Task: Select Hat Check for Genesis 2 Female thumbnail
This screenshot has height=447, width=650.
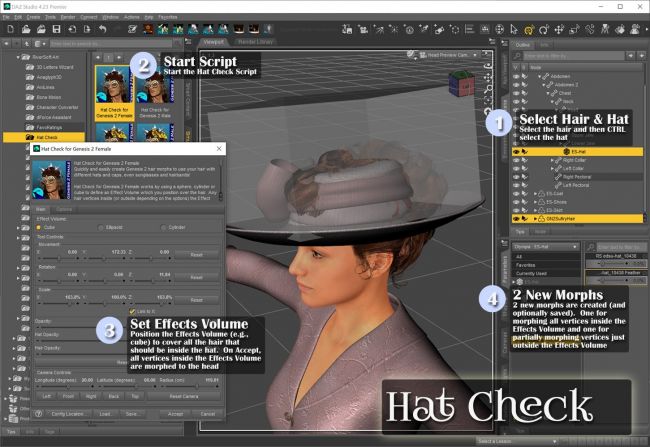Action: point(114,93)
